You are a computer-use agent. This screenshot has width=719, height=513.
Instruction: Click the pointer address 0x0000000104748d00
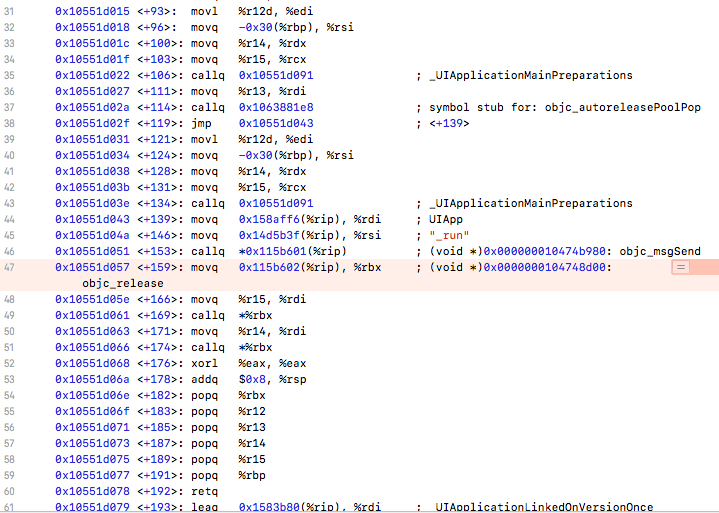[545, 267]
